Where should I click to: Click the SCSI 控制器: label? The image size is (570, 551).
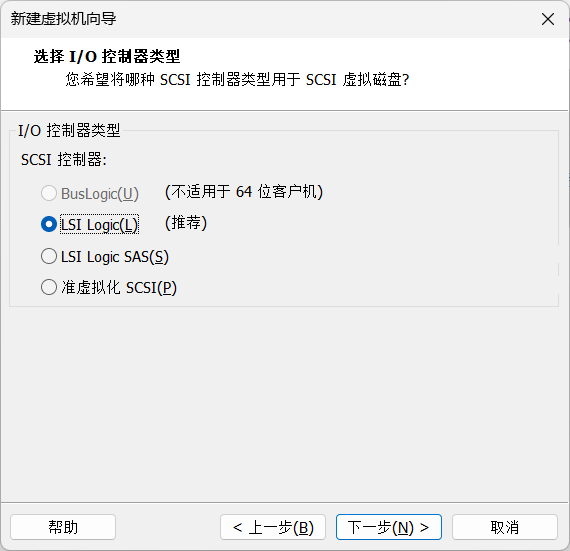(64, 160)
